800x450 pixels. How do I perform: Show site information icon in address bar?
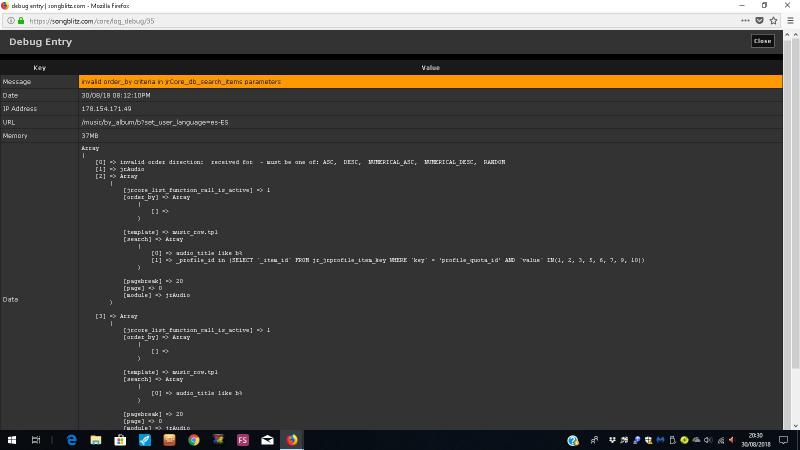[11, 21]
